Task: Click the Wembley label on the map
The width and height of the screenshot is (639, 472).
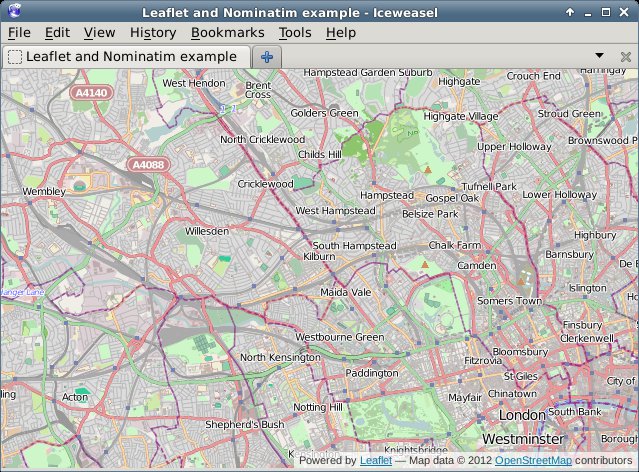Action: [x=43, y=190]
